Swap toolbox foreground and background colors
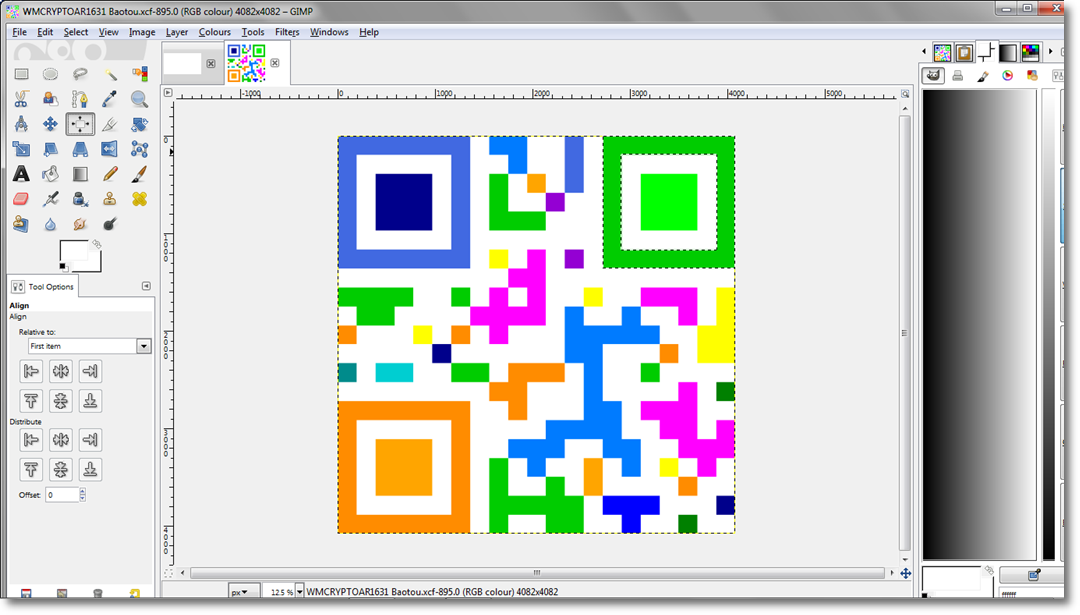This screenshot has height=615, width=1080. [96, 244]
